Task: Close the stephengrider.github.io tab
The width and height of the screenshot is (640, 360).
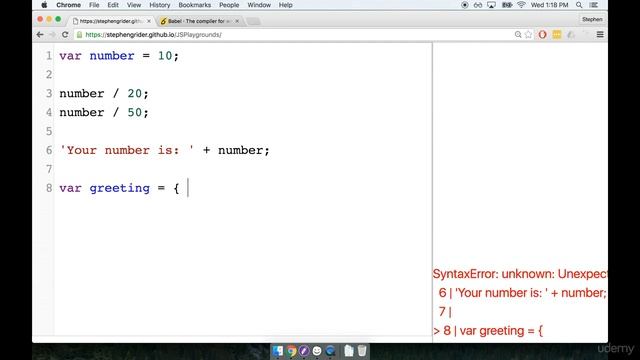Action: [x=149, y=21]
